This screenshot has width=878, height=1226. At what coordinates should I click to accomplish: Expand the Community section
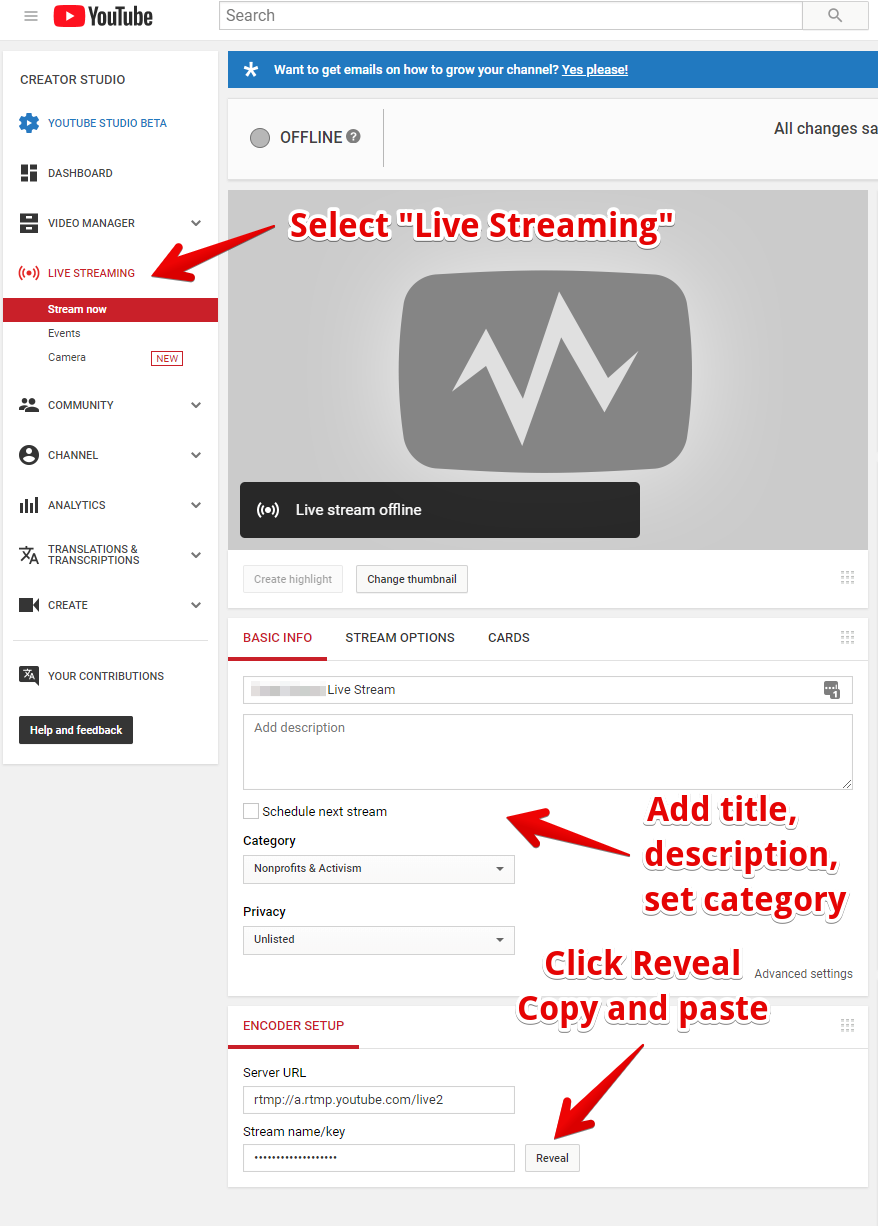(x=196, y=405)
